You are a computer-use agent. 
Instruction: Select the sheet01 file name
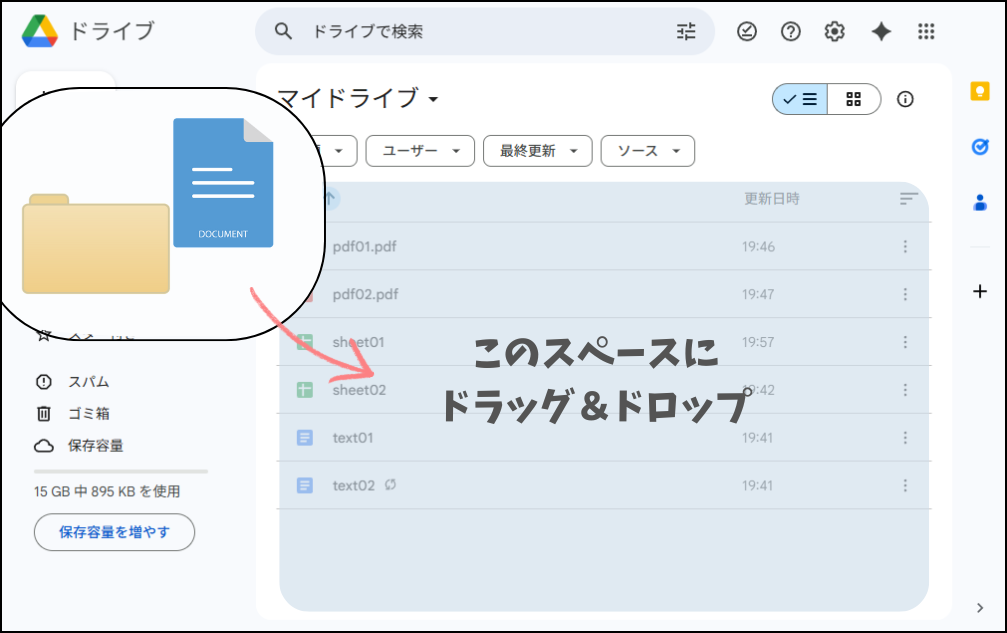click(358, 342)
